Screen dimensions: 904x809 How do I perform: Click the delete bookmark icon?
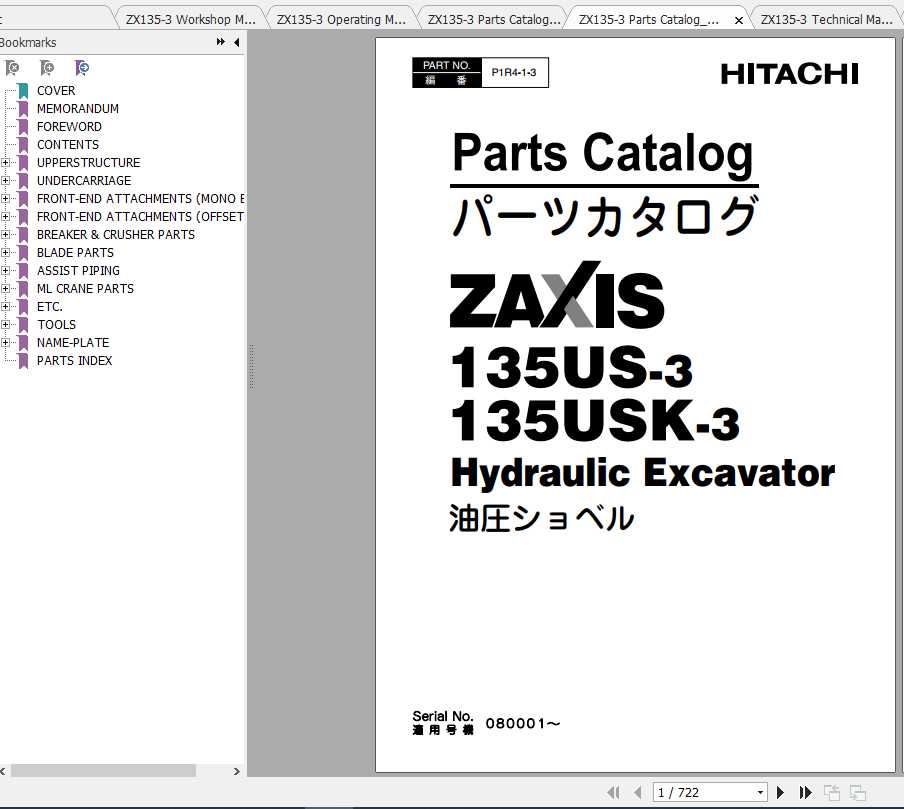pos(13,68)
